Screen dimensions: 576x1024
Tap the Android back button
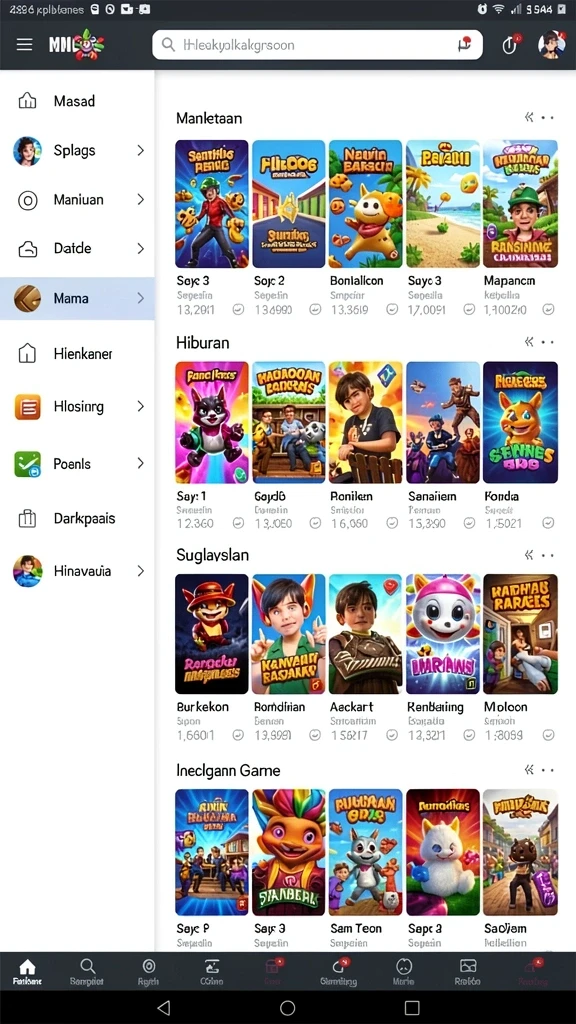point(164,1008)
